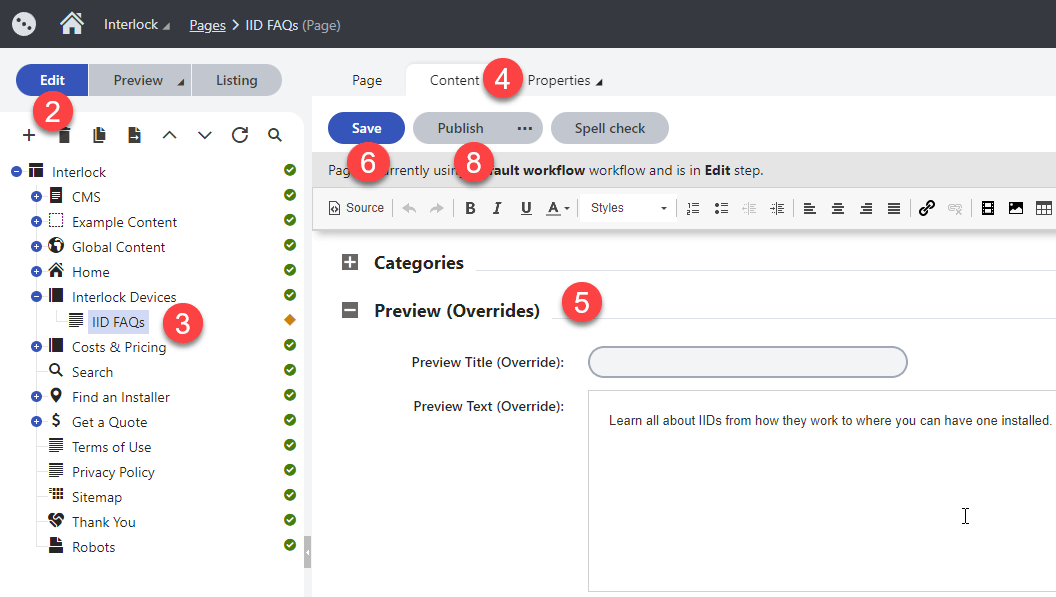
Task: Expand the Categories section
Action: click(350, 262)
